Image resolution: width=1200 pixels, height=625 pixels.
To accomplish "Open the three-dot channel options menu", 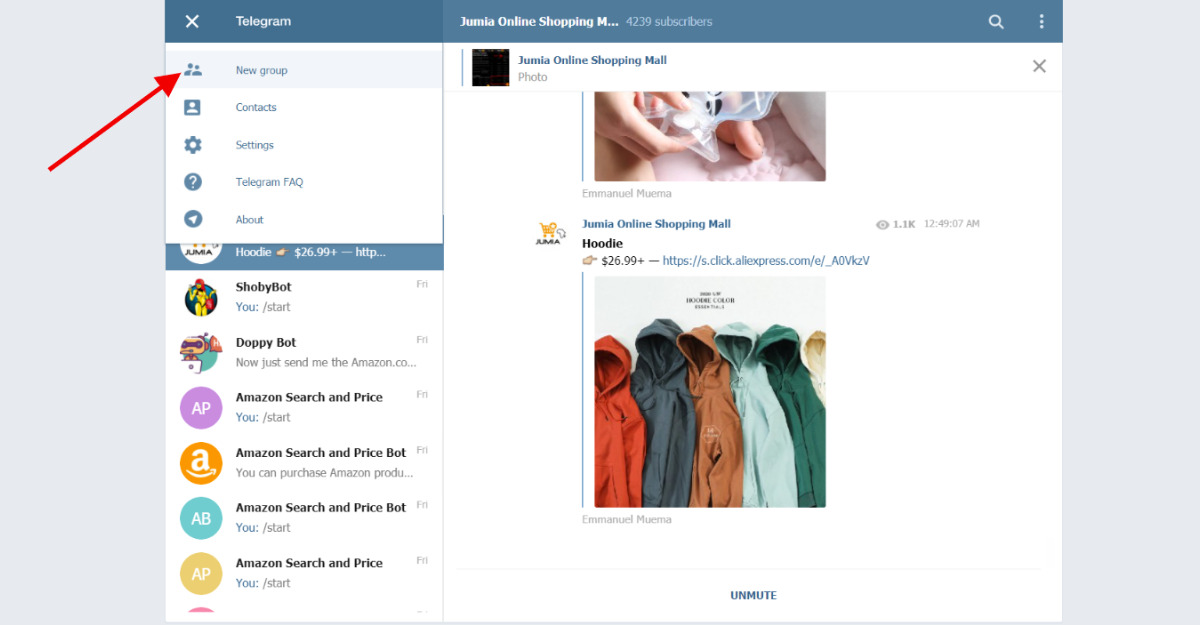I will 1042,21.
